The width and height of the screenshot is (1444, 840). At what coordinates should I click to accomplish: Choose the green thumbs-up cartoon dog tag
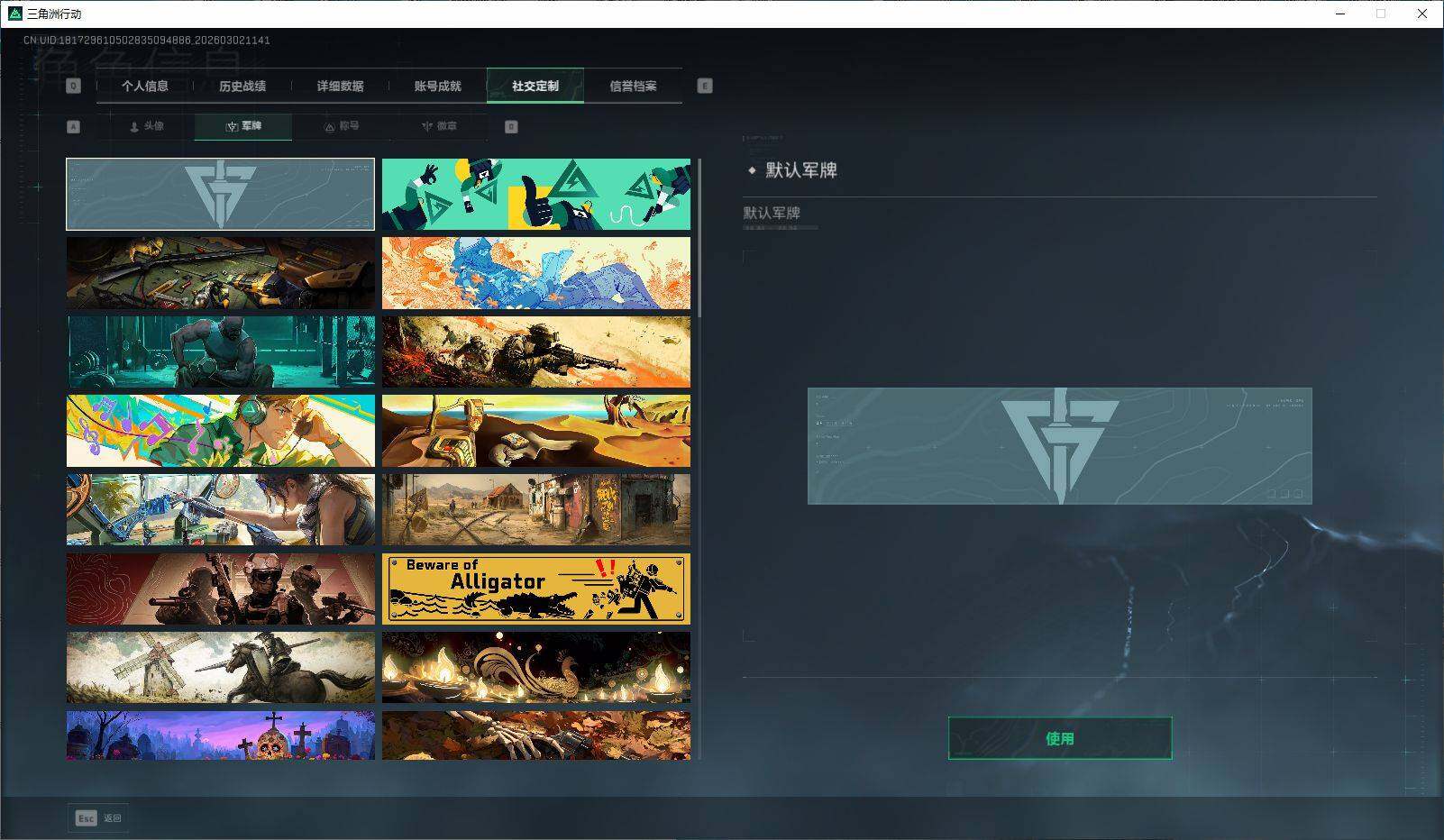(x=536, y=194)
